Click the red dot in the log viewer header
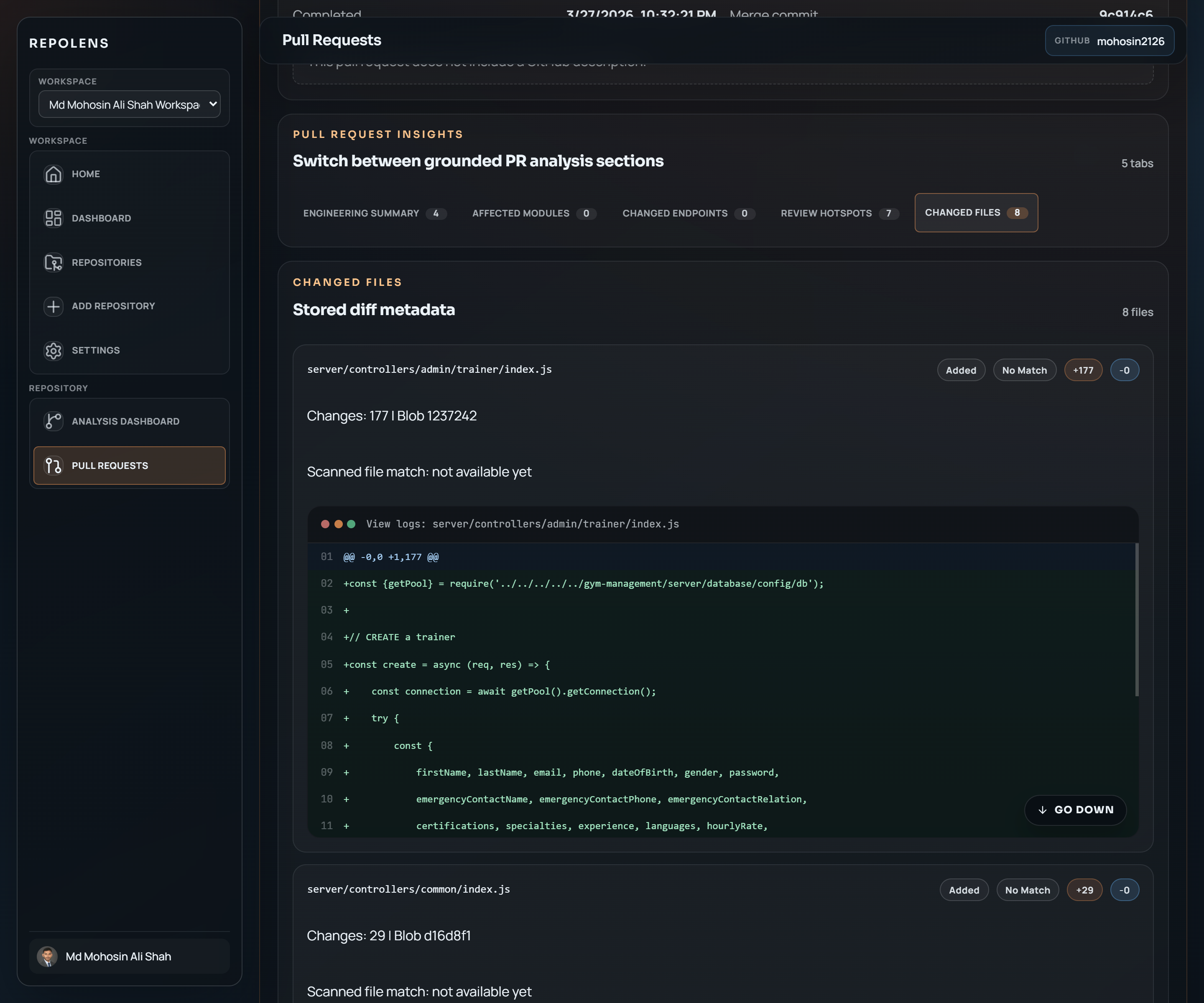This screenshot has width=1204, height=1003. pyautogui.click(x=326, y=523)
